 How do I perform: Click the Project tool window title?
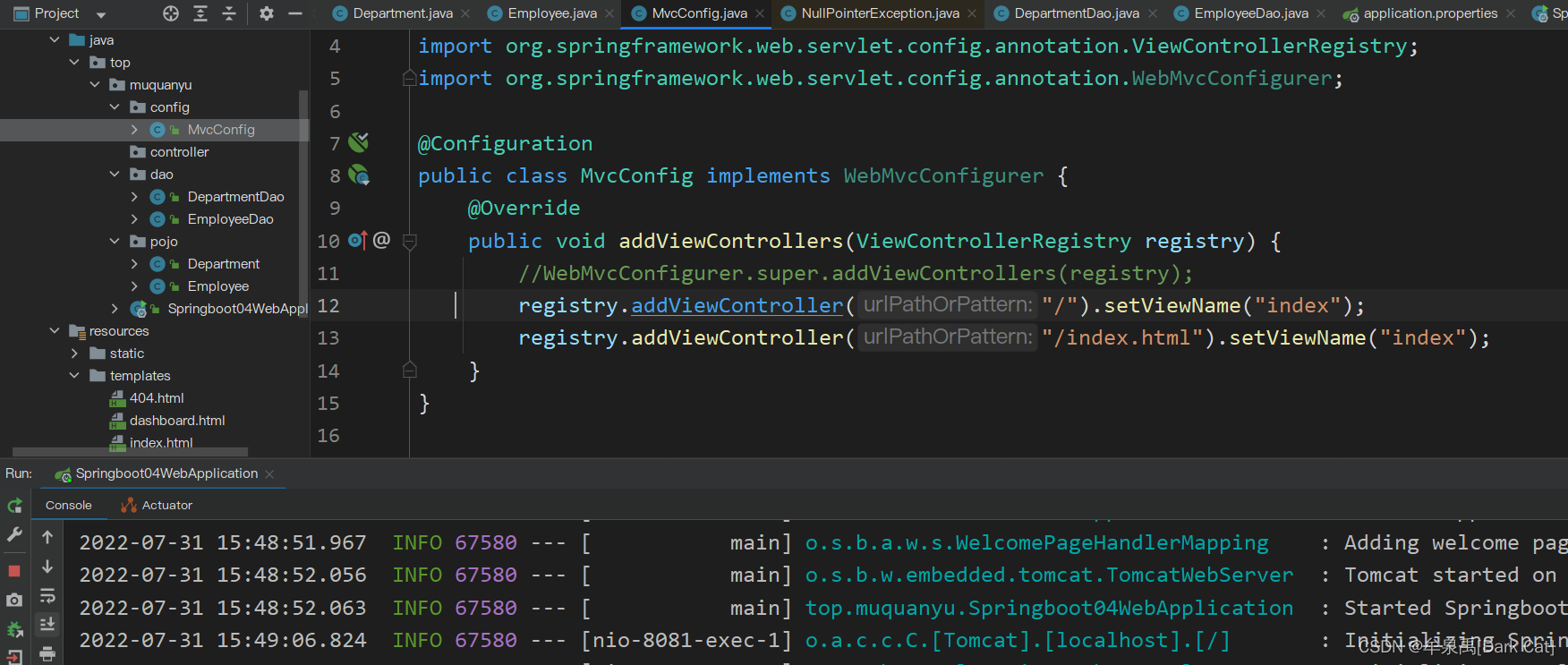[x=56, y=13]
